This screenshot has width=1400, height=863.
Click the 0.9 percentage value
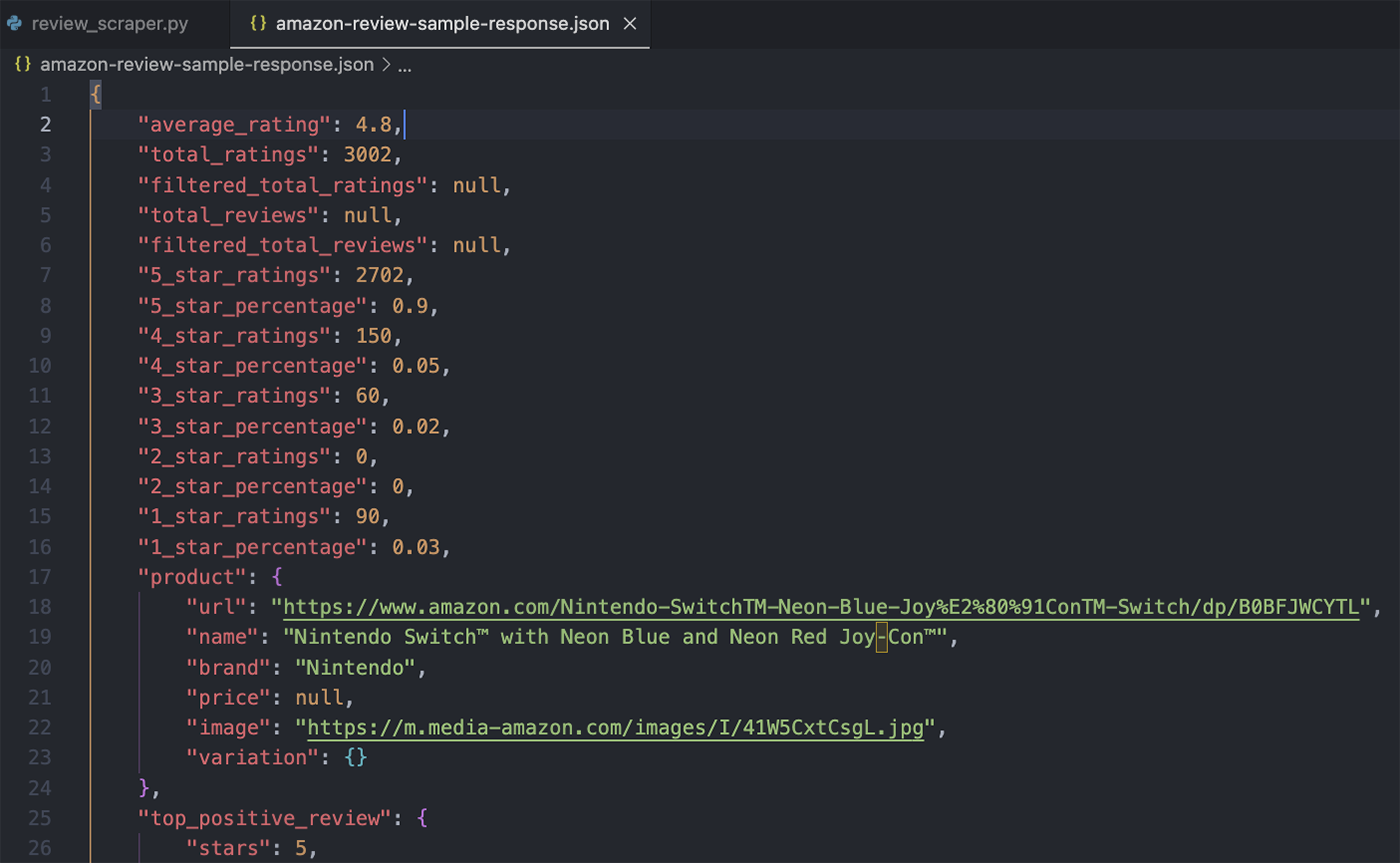pos(410,306)
